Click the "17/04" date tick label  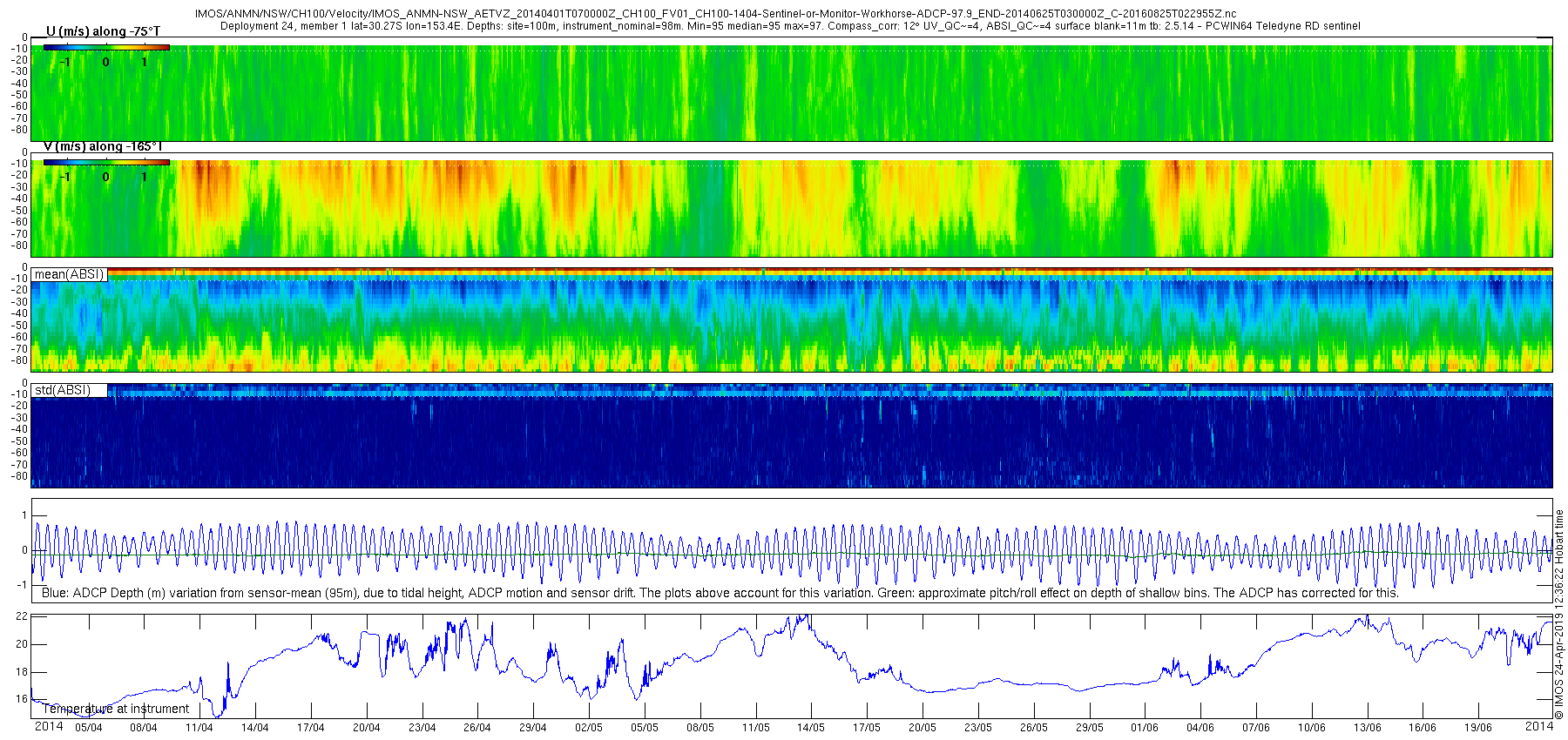point(311,728)
